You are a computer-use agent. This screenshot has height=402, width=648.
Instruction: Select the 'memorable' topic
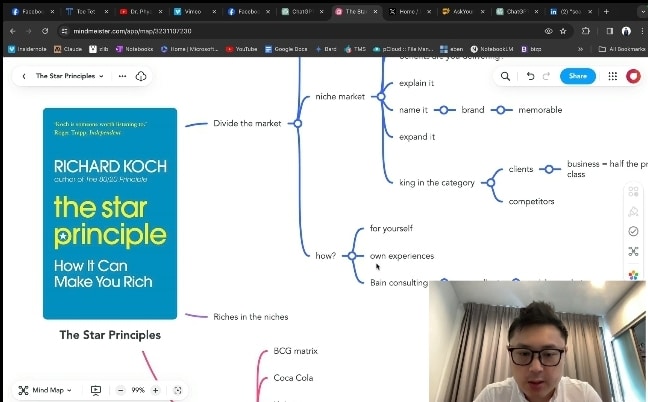[540, 110]
